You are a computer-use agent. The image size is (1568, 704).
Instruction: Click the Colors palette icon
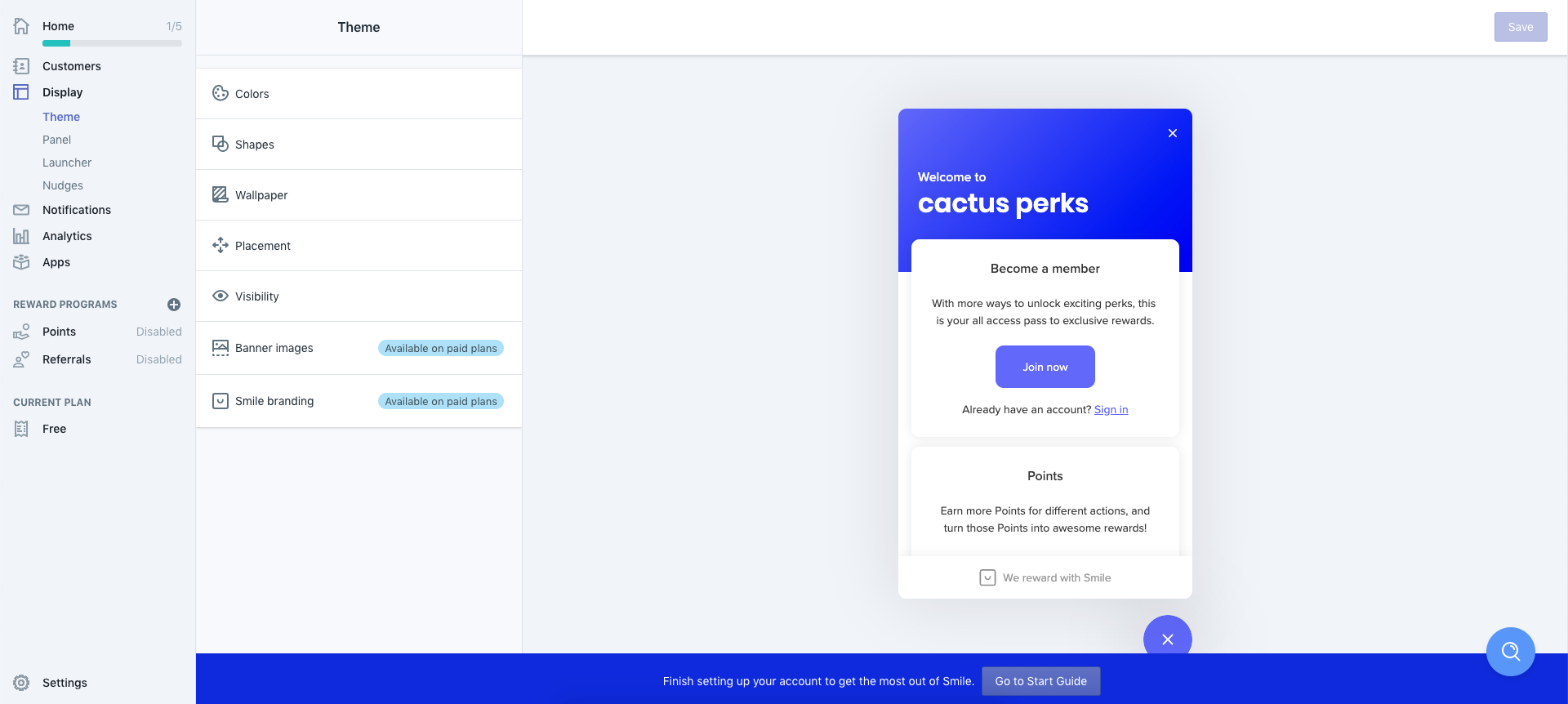pos(220,93)
